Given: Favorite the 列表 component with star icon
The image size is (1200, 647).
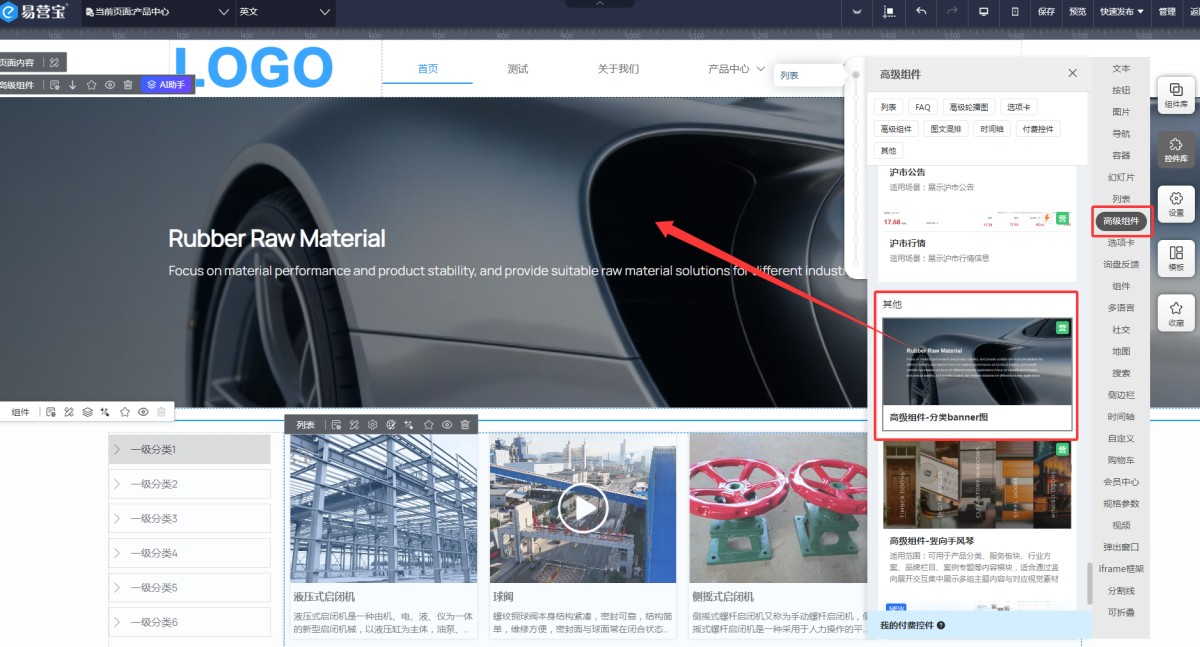Looking at the screenshot, I should click(428, 425).
